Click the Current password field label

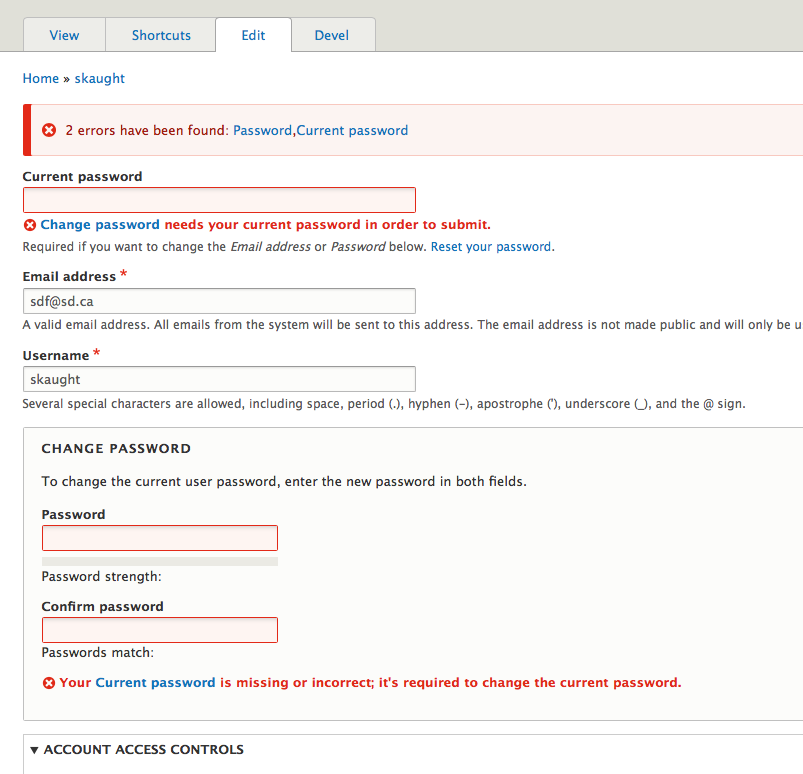pos(82,177)
